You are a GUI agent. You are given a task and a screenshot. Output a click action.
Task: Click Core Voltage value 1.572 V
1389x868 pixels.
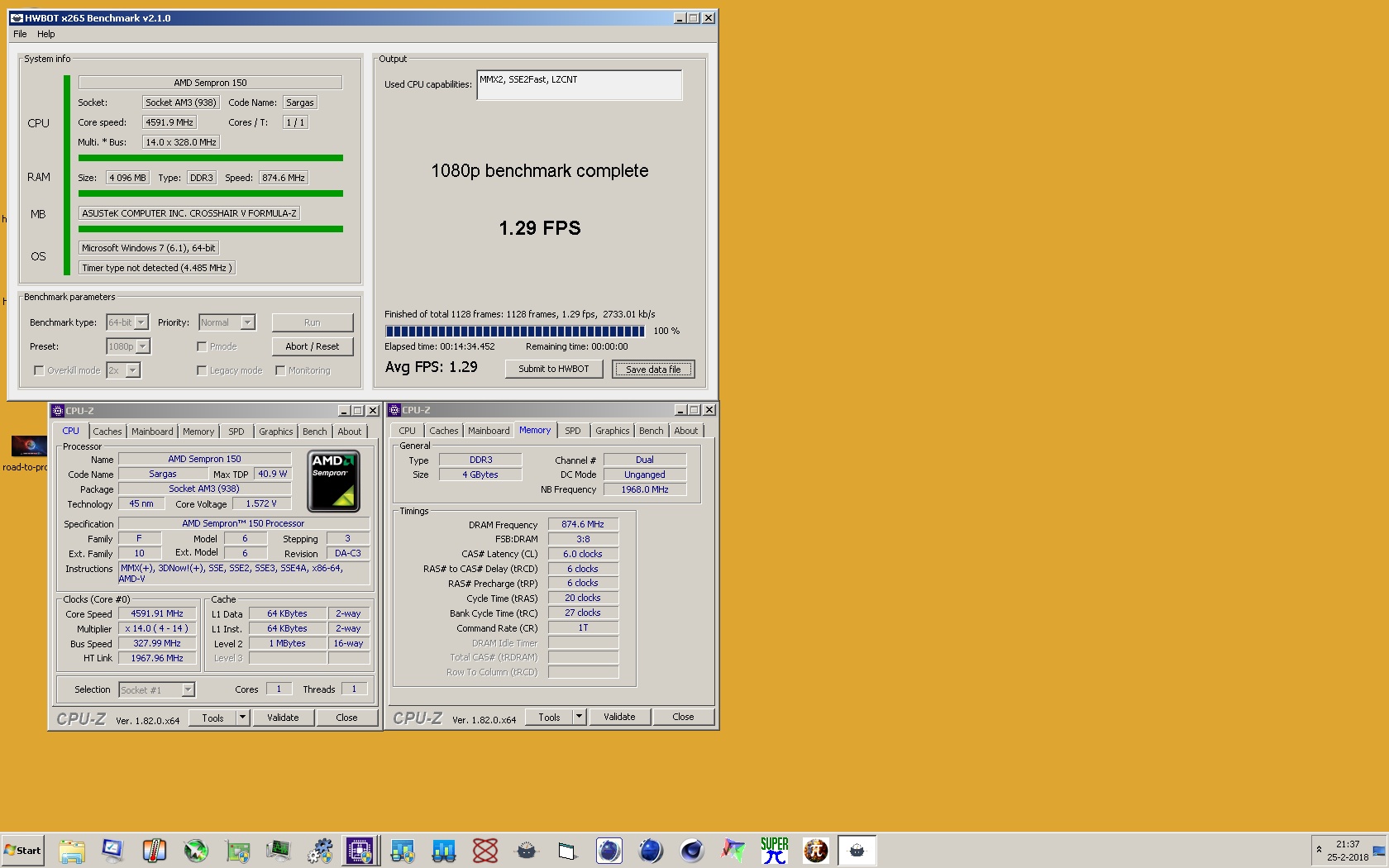click(261, 503)
